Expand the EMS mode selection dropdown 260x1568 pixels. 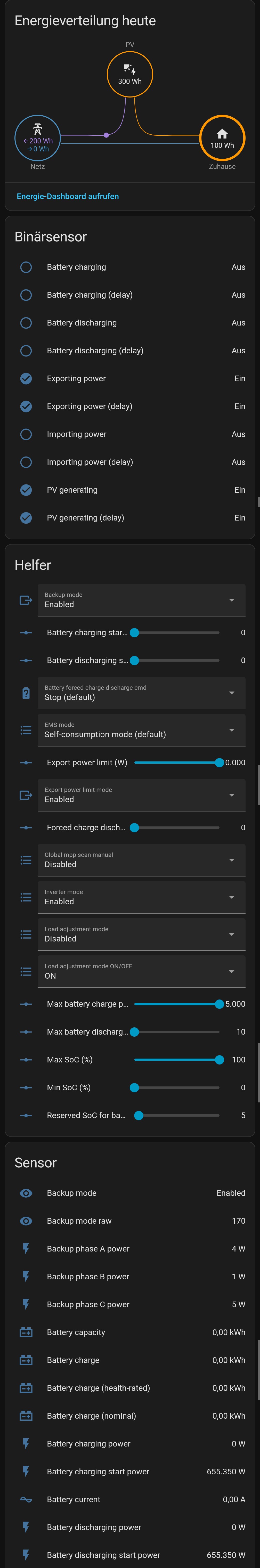141,730
